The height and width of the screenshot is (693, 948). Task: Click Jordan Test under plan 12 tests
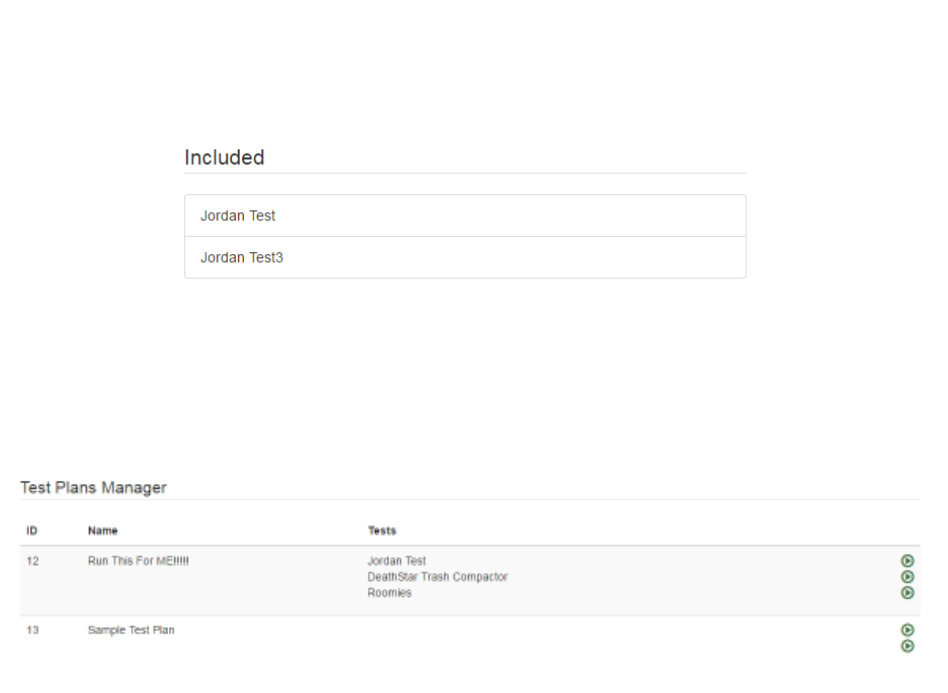click(397, 561)
